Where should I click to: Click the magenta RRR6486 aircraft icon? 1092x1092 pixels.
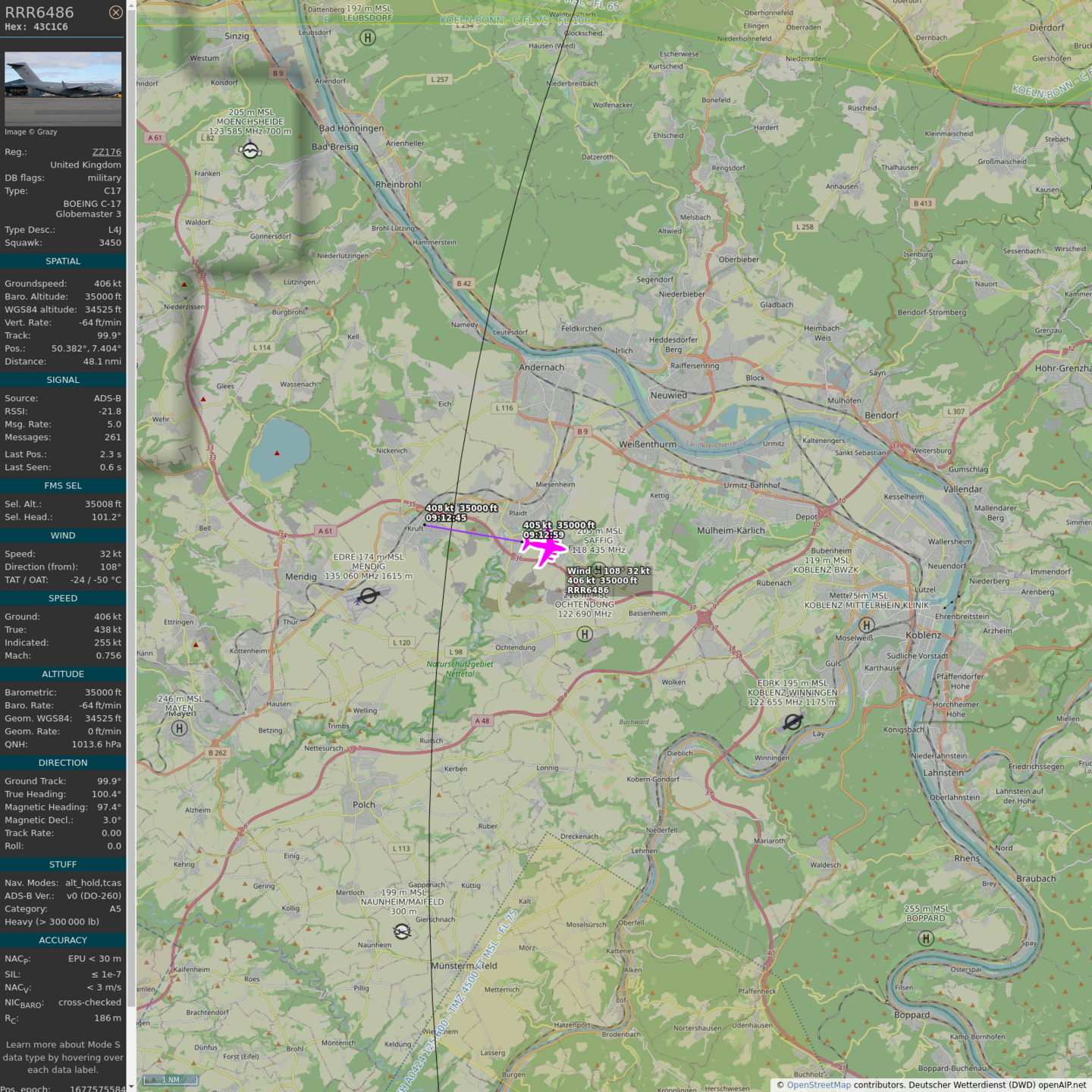[544, 548]
